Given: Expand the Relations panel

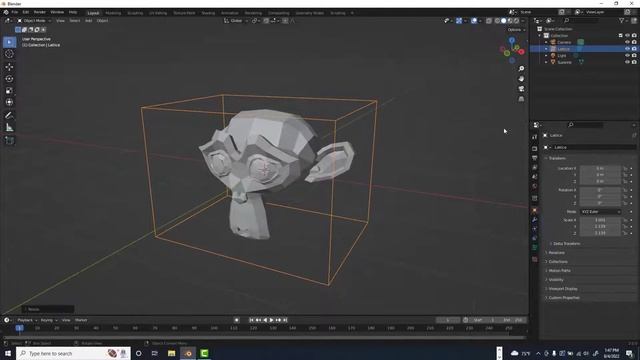Looking at the screenshot, I should pos(556,253).
